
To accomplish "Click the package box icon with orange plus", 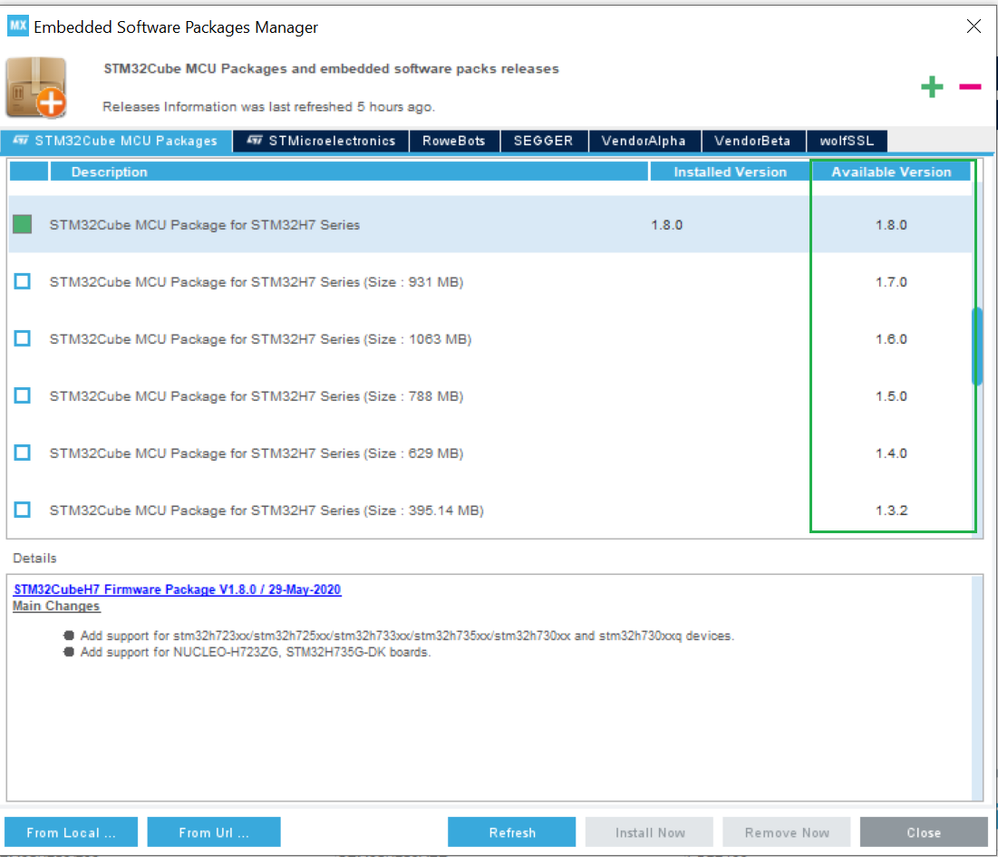I will tap(36, 88).
